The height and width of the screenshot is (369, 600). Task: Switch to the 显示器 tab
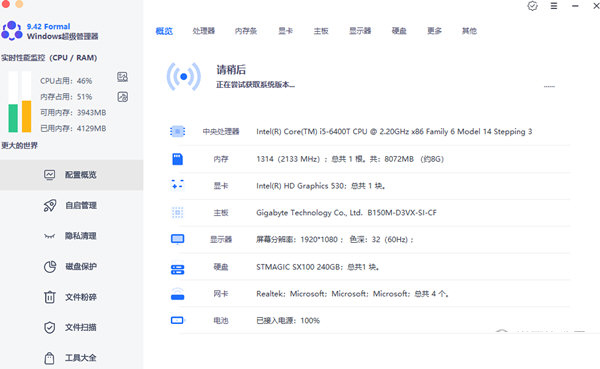point(360,31)
